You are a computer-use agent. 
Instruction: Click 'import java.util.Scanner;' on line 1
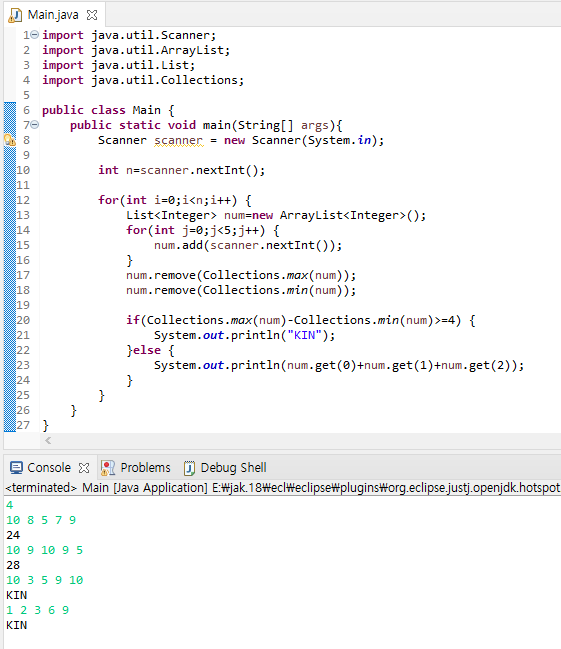[x=129, y=35]
